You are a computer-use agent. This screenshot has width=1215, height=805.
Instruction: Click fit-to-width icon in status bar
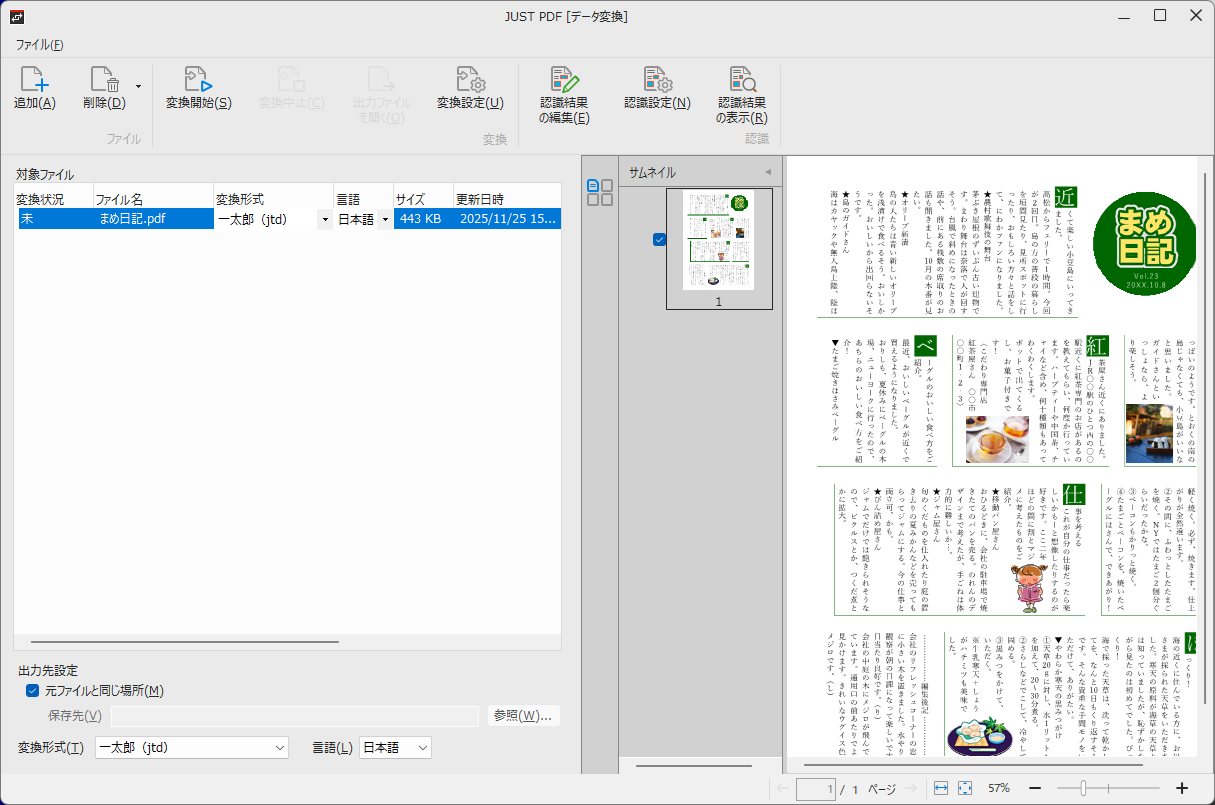tap(941, 788)
